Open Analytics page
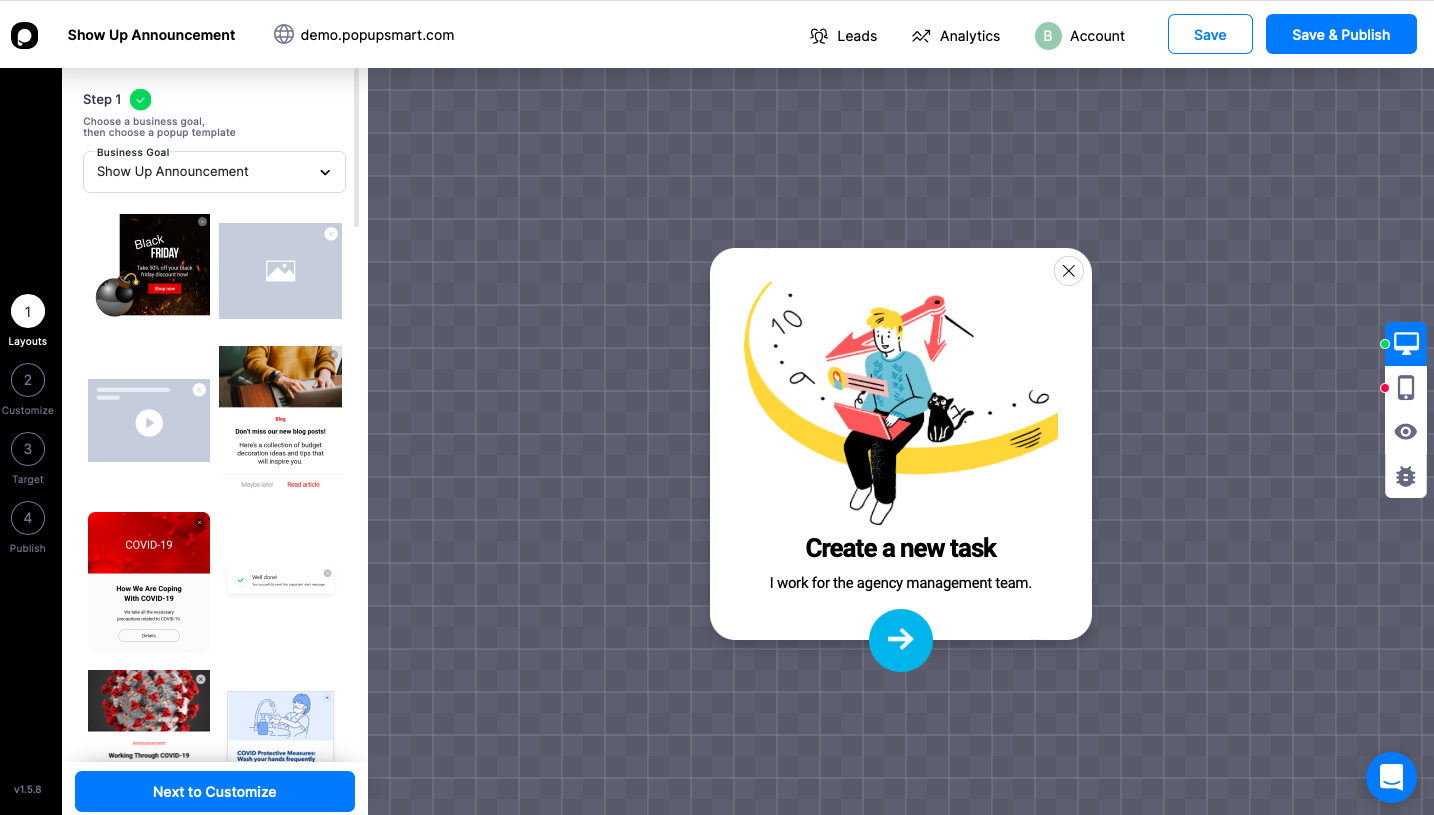 [955, 36]
